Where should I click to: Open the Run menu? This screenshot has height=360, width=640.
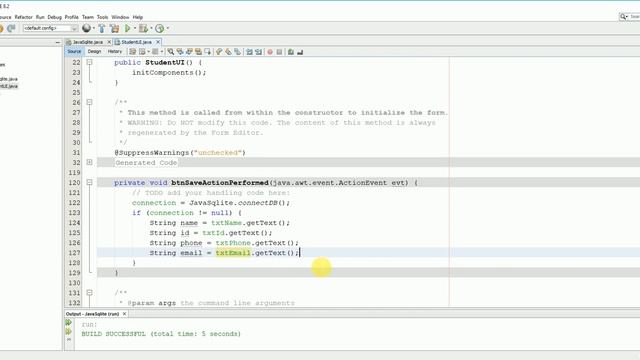pos(40,17)
